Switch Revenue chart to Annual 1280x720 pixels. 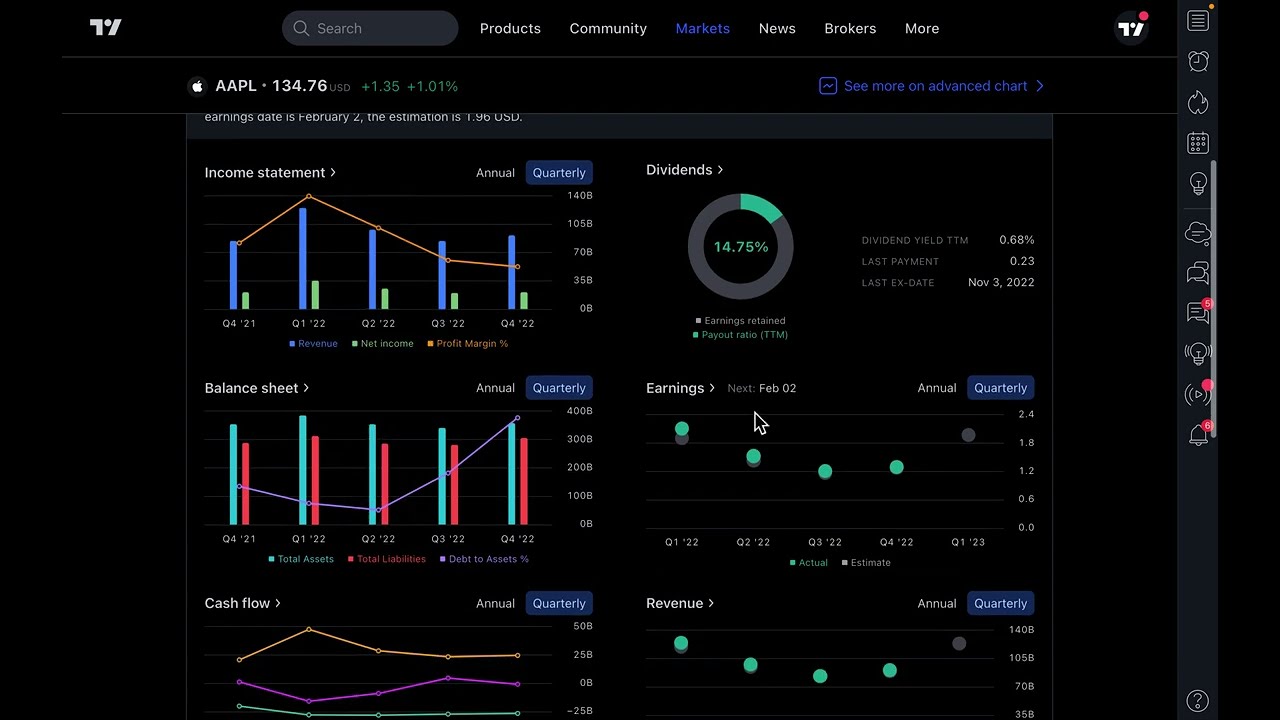937,603
